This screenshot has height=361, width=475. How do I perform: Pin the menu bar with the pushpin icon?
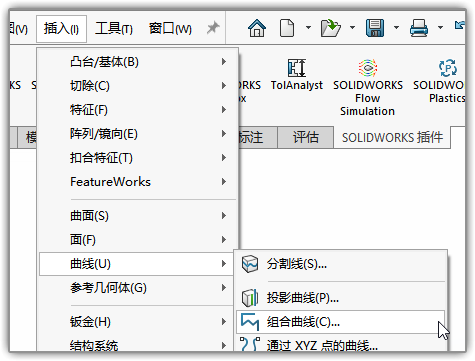213,28
